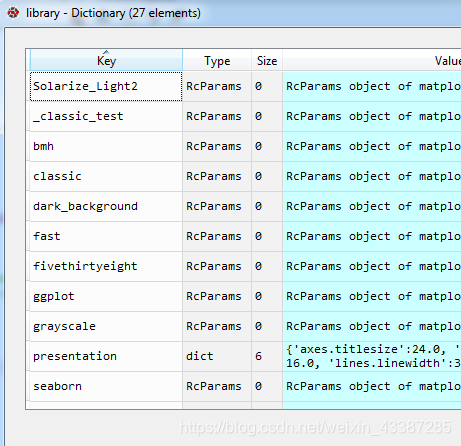Viewport: 461px width, 446px height.
Task: Select the dark_background key cell
Action: tap(106, 206)
